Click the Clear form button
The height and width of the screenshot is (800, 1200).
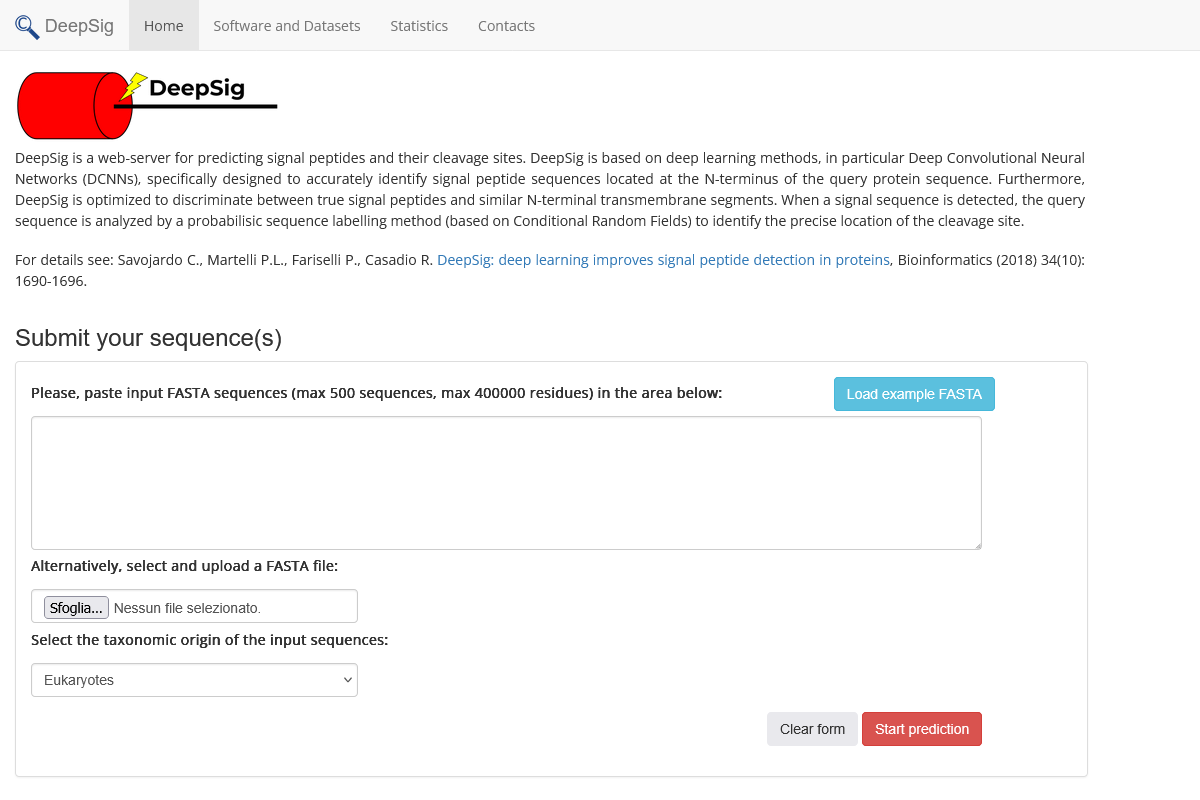[x=812, y=728]
